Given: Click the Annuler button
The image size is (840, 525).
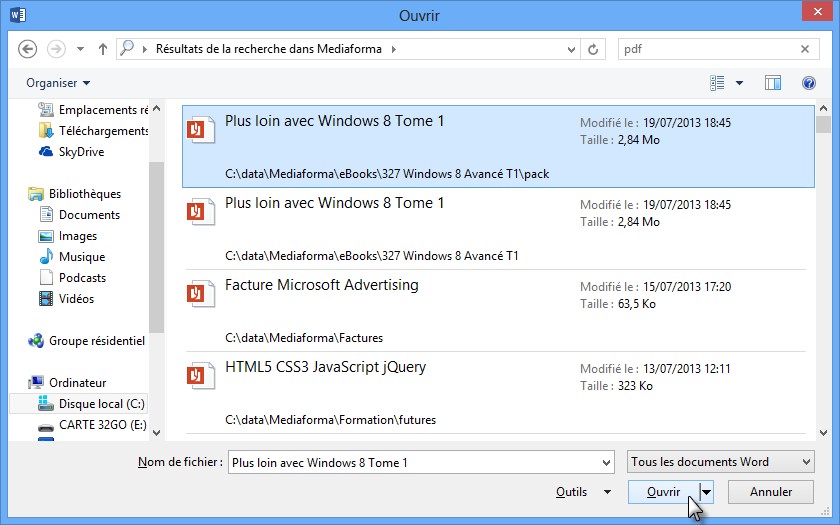Looking at the screenshot, I should (771, 492).
